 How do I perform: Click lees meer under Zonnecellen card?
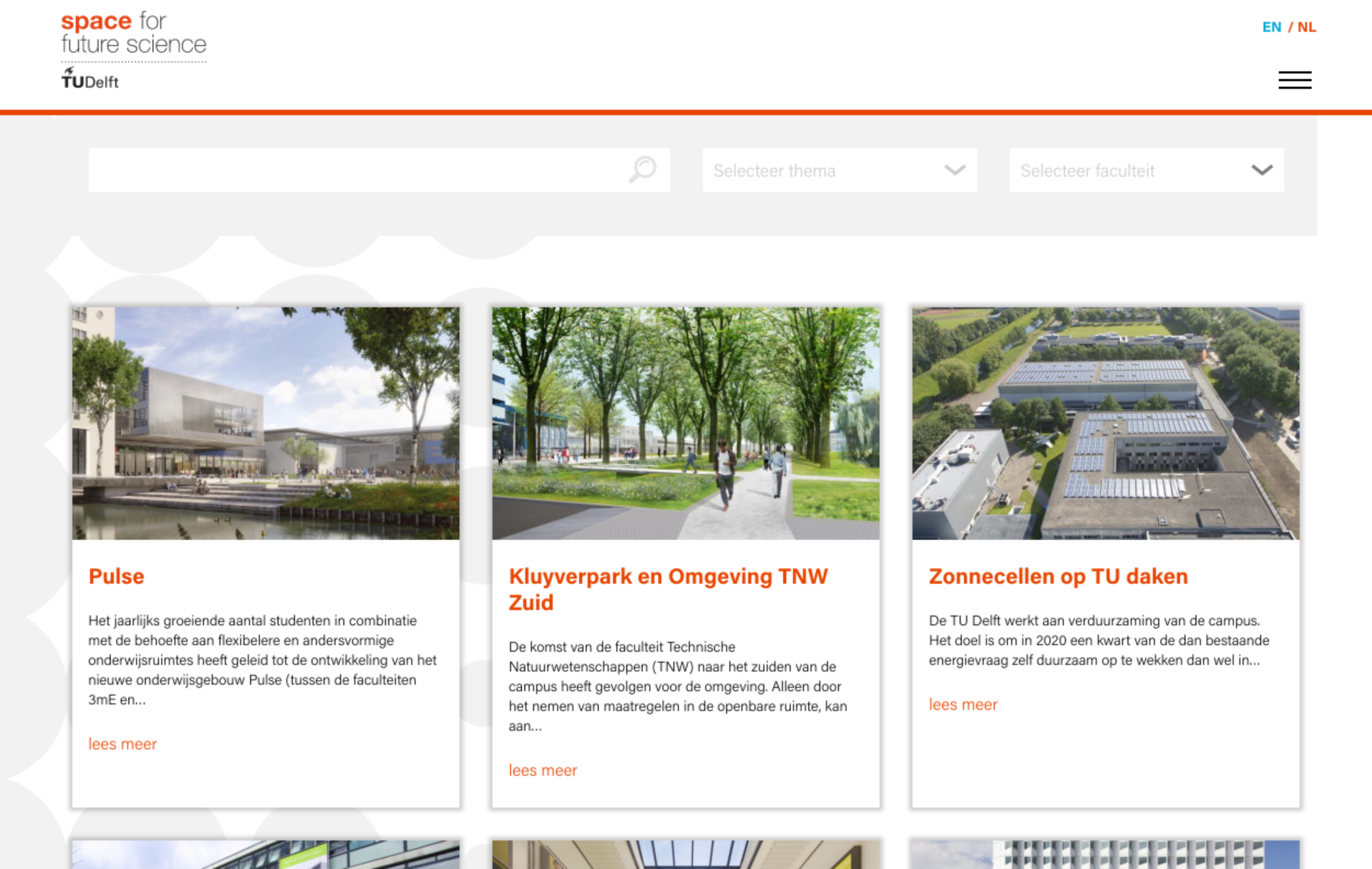[963, 704]
